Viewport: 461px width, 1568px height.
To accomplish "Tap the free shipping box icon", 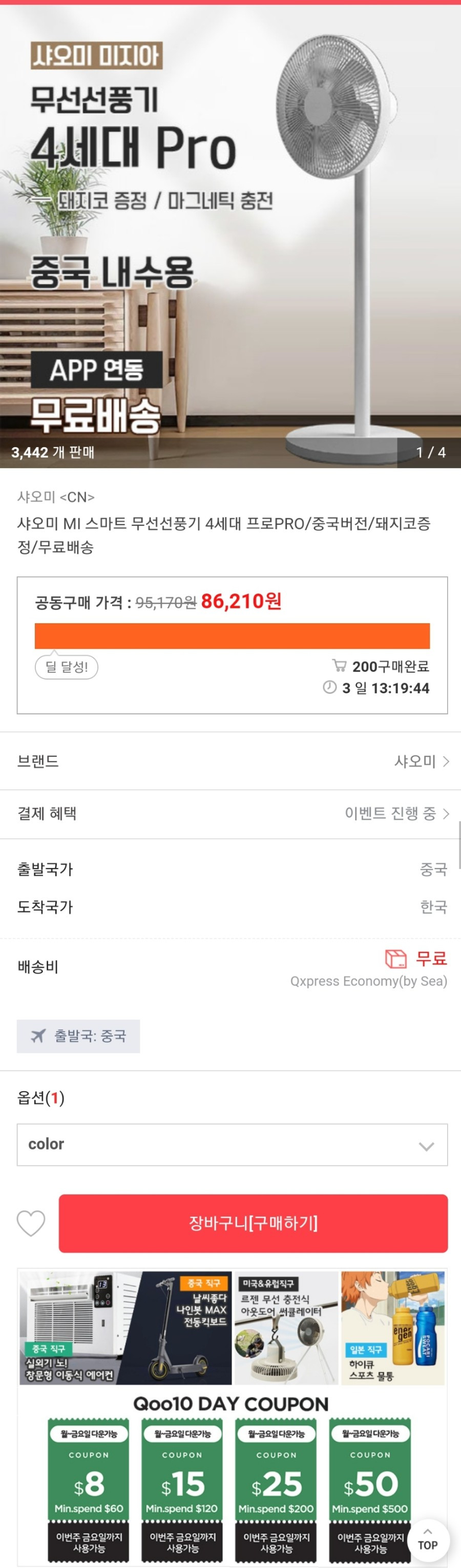I will click(x=396, y=959).
